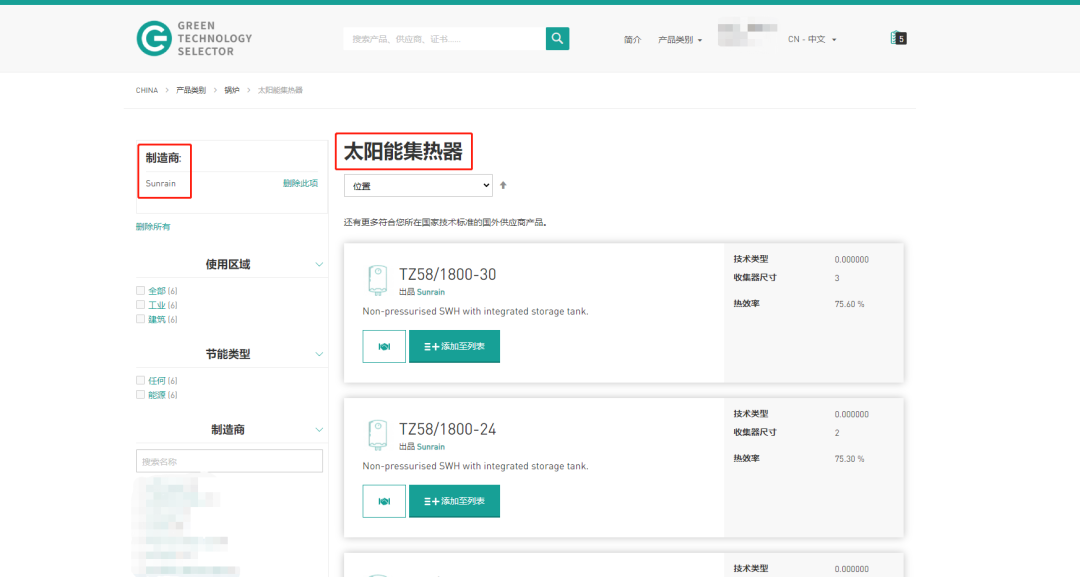Open the saved list icon with badge 5
The height and width of the screenshot is (577, 1080).
coord(897,39)
